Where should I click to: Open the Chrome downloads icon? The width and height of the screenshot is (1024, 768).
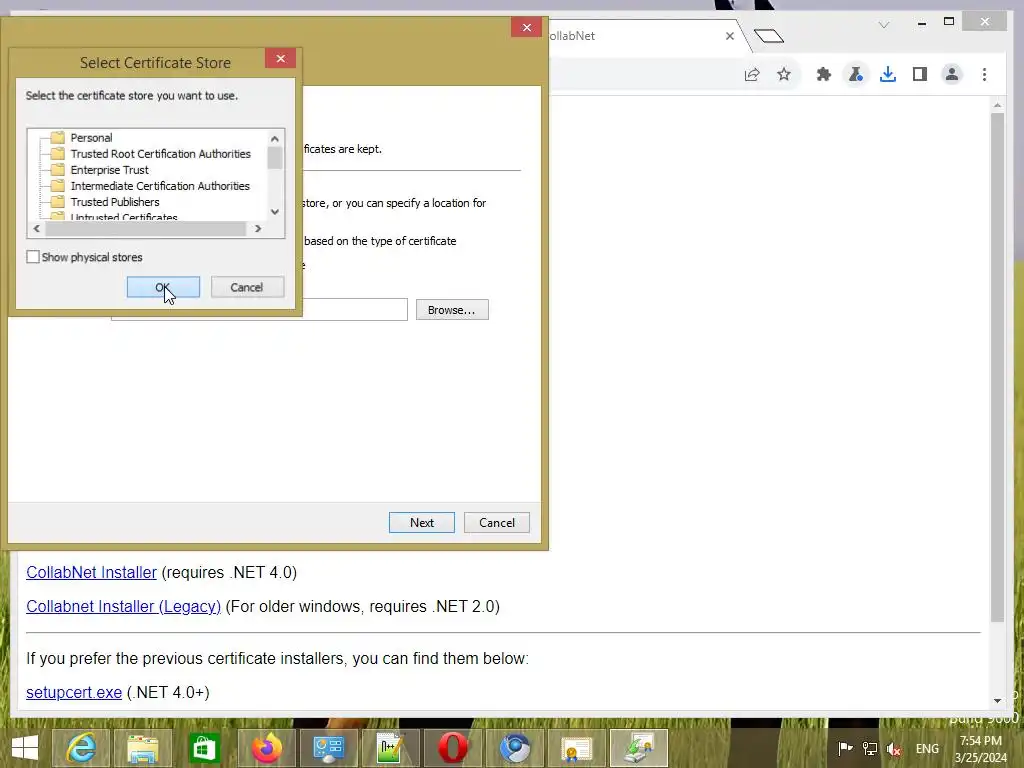(x=888, y=74)
